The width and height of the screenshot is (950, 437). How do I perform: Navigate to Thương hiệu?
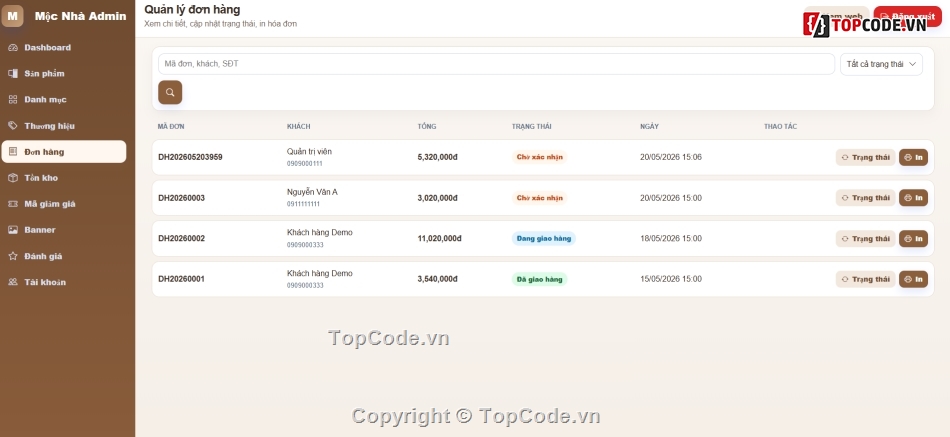point(64,125)
